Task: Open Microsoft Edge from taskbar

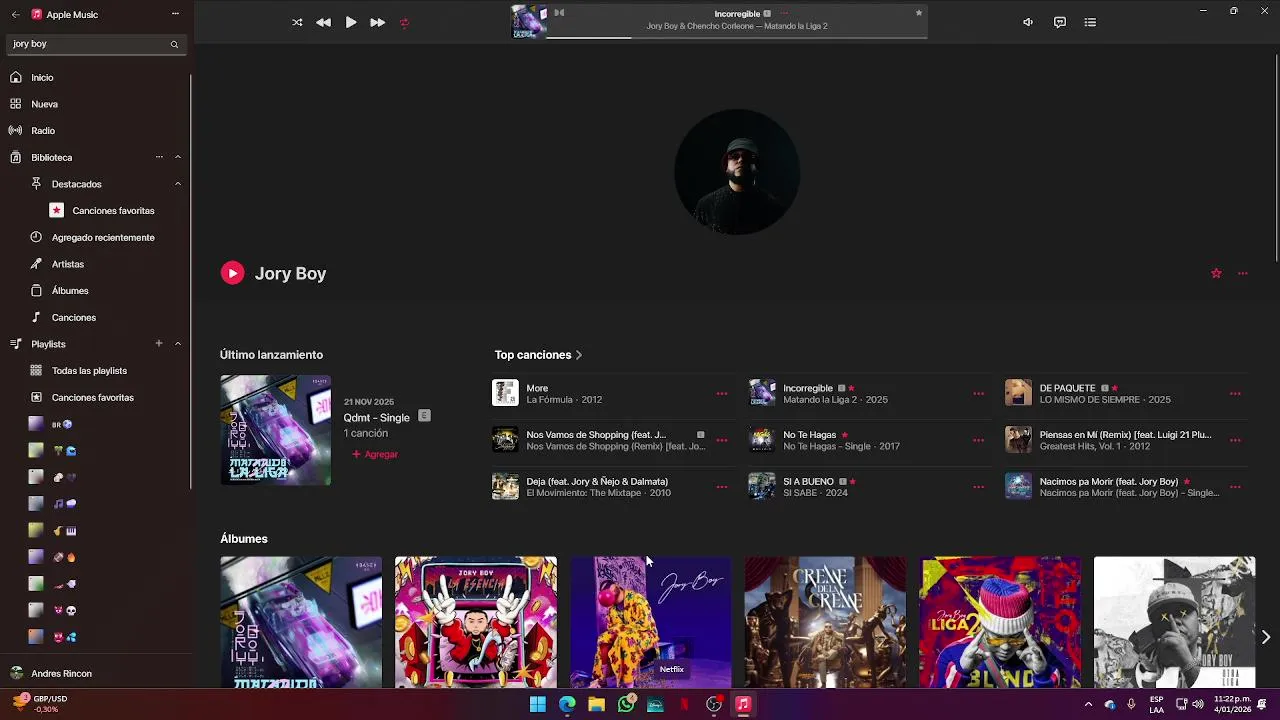Action: [567, 704]
